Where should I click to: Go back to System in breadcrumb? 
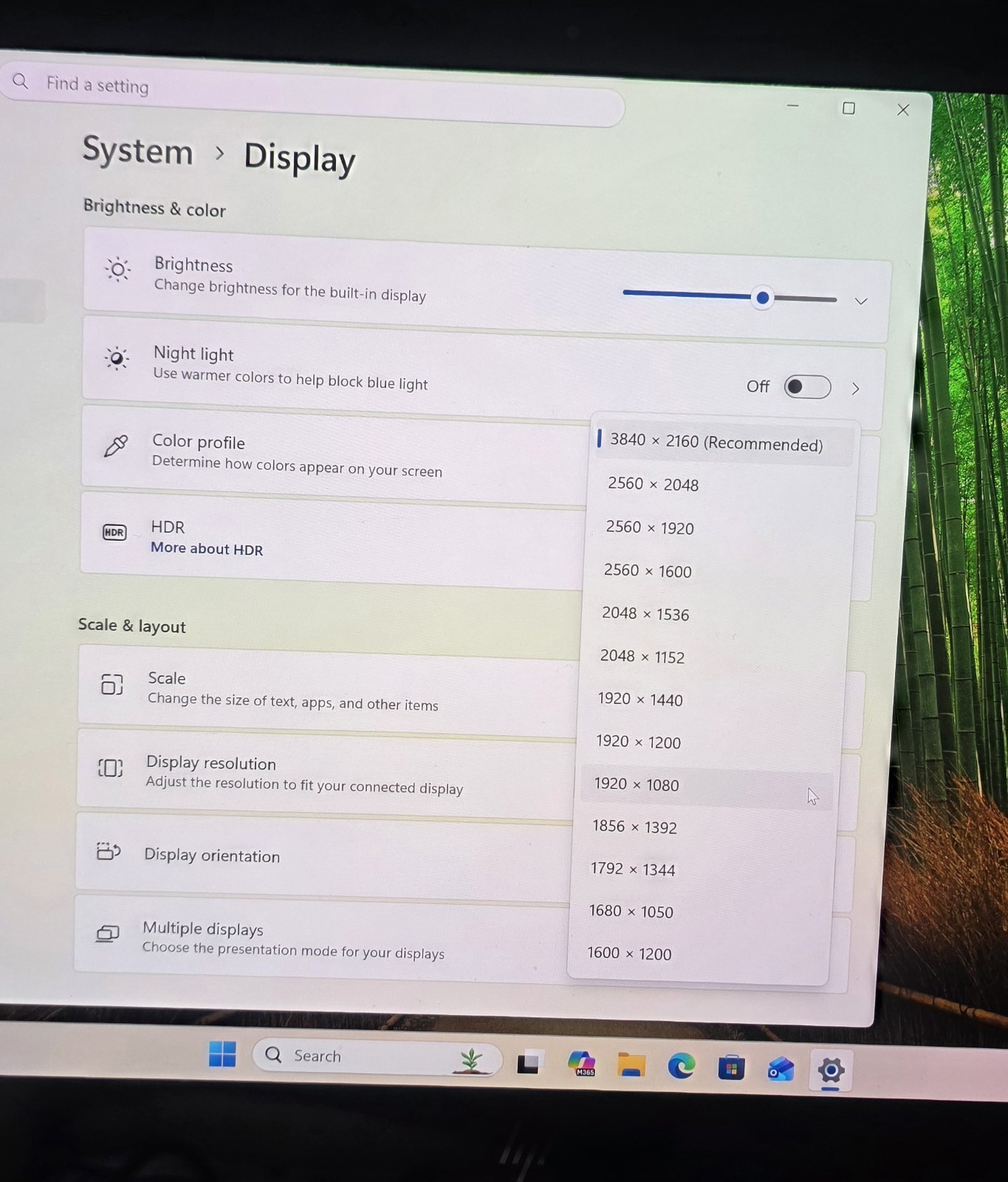[137, 151]
